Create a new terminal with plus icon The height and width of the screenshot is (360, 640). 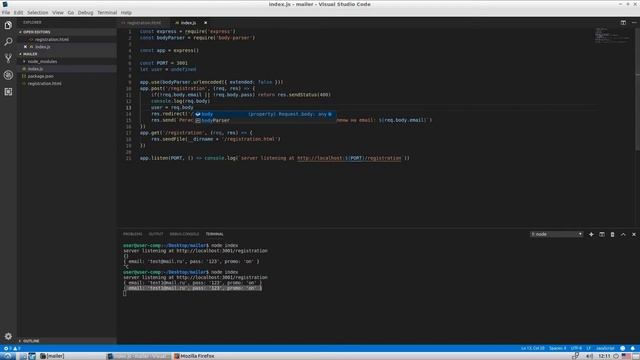[x=591, y=234]
